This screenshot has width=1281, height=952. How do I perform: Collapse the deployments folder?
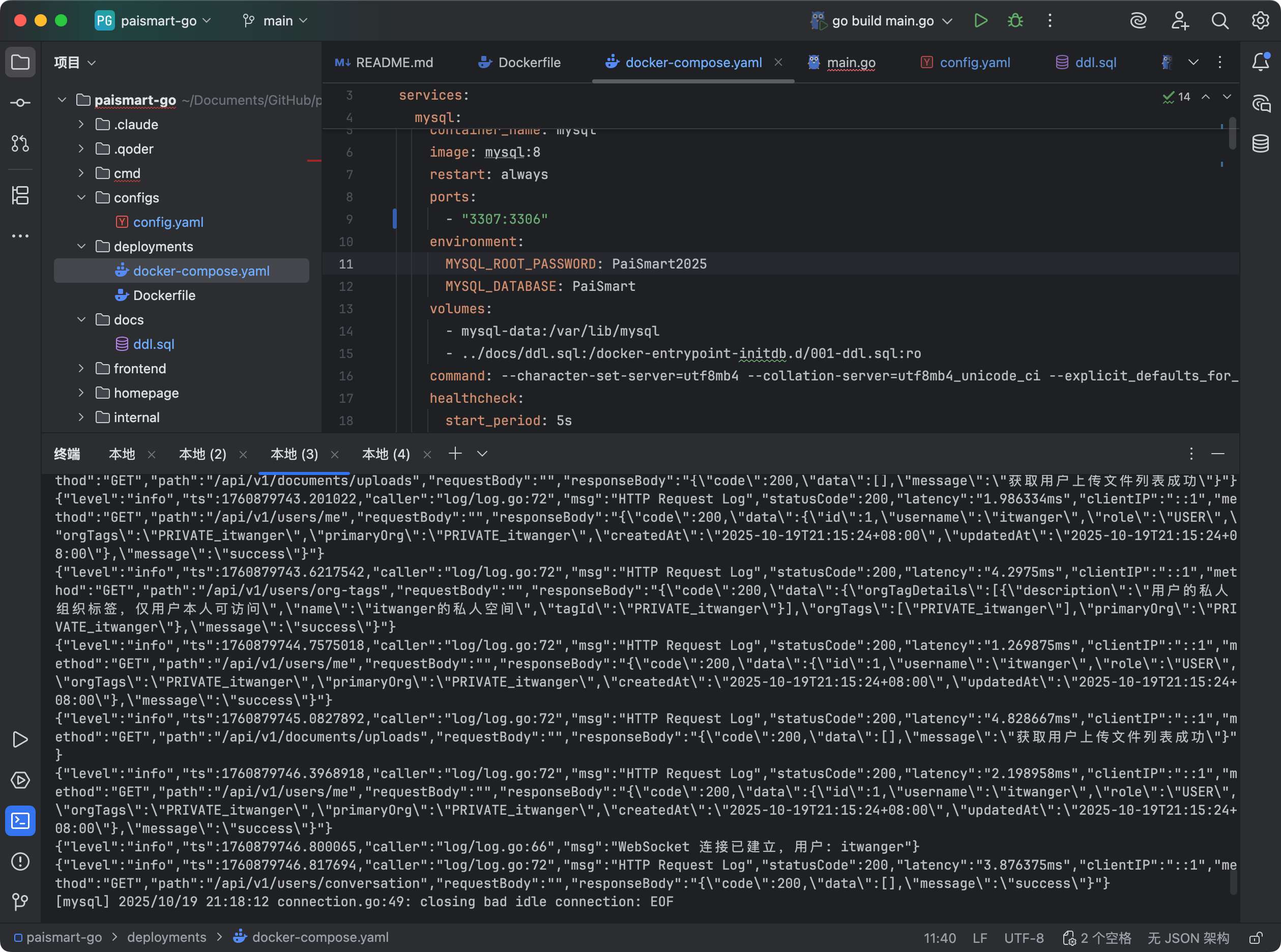point(81,247)
